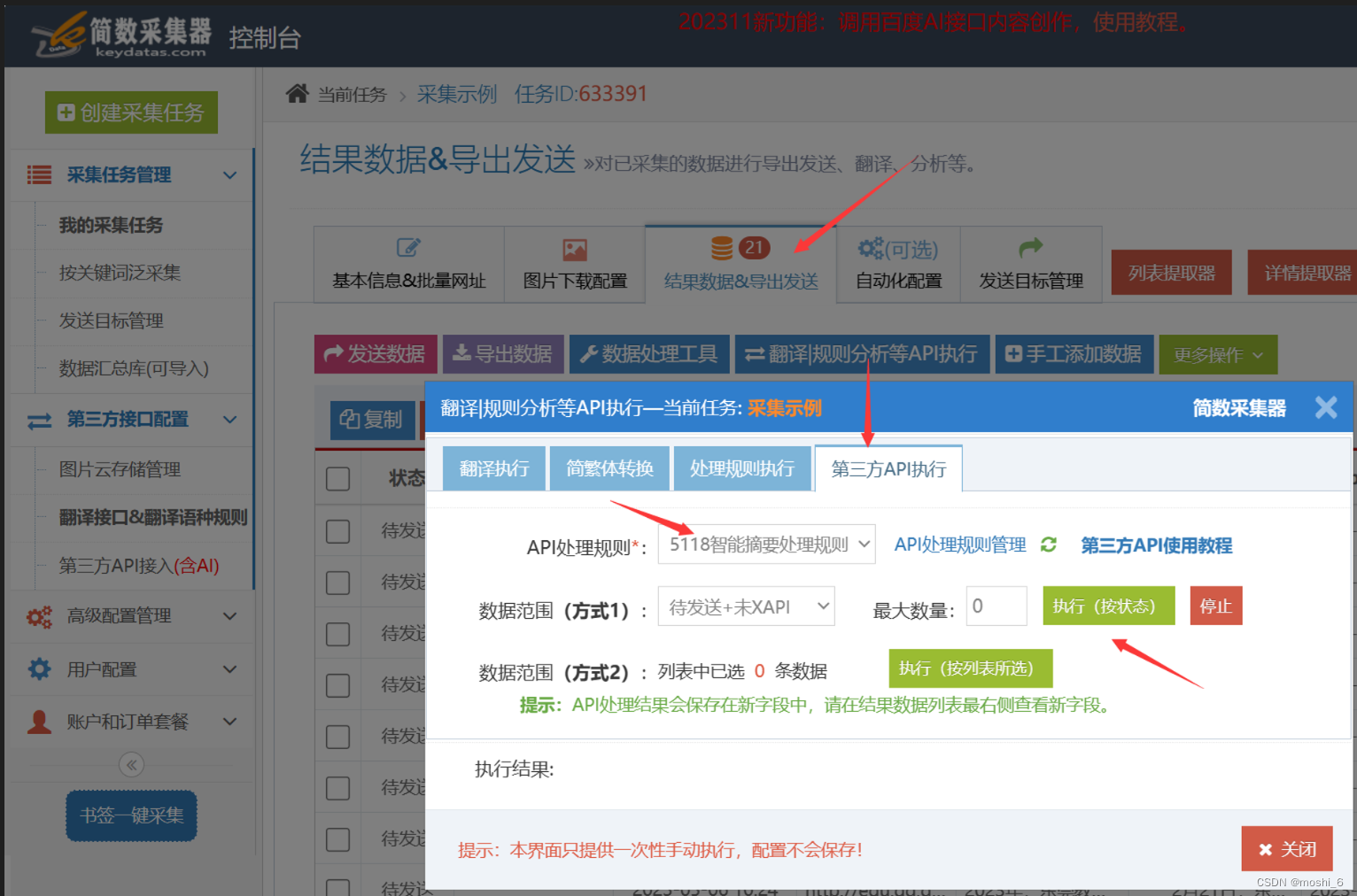The image size is (1357, 896).
Task: Open the API处理规则 dropdown
Action: (x=766, y=545)
